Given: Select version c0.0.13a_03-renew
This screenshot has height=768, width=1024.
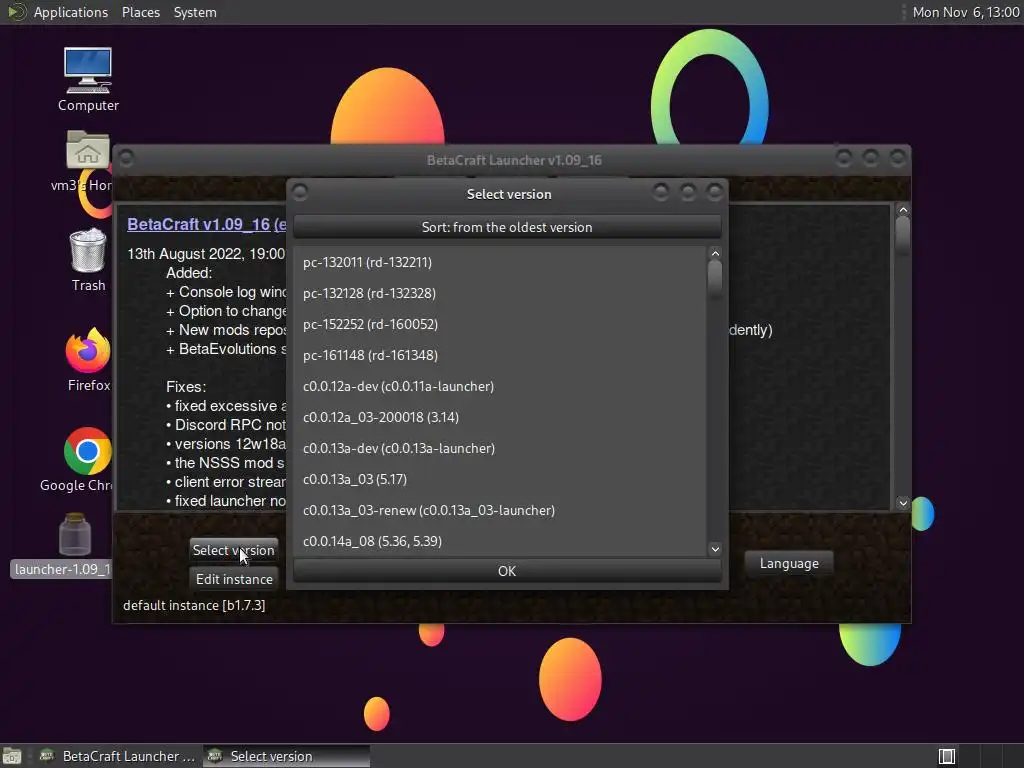Looking at the screenshot, I should point(500,510).
